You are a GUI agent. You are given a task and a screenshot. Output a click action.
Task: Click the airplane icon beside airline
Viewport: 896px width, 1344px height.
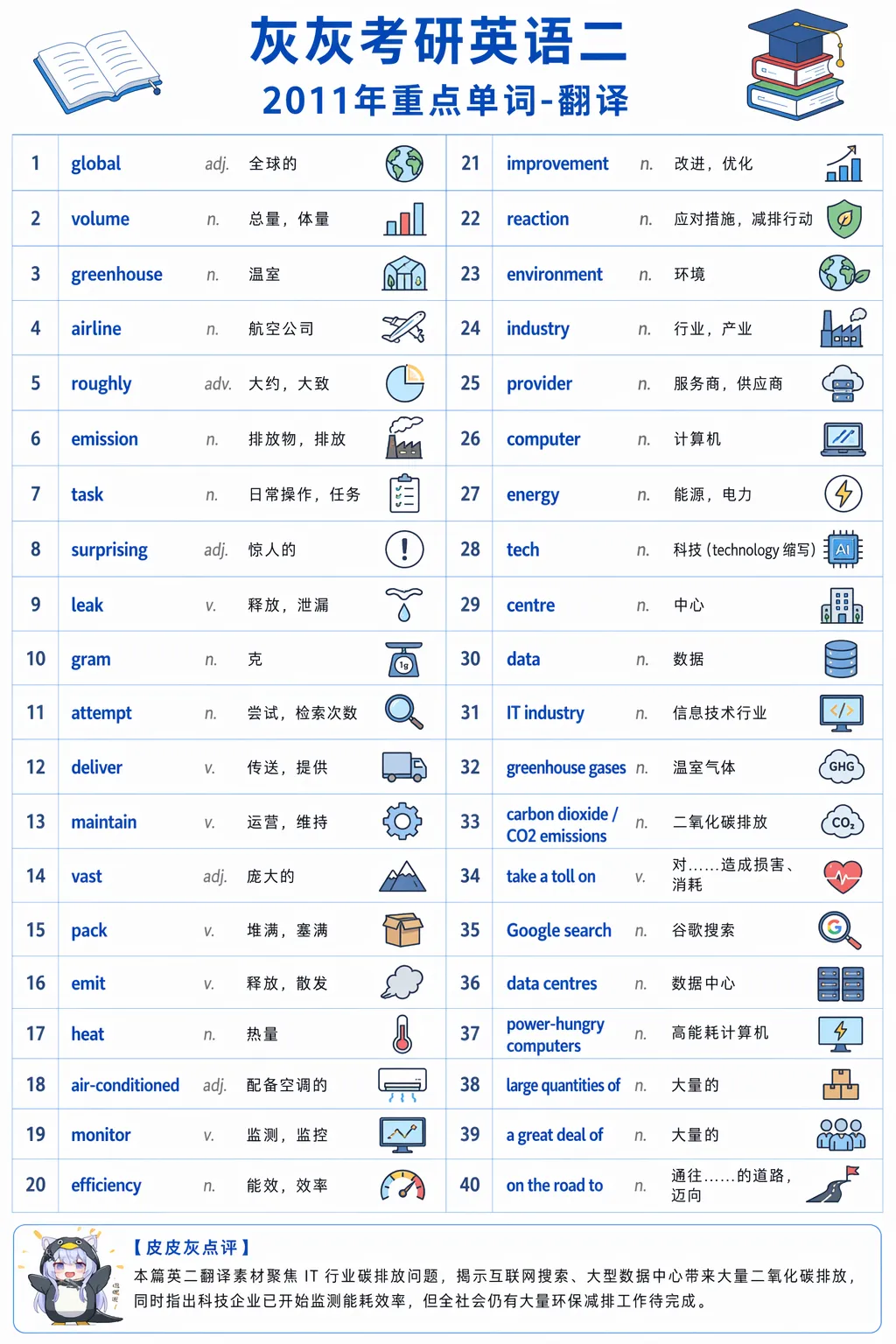tap(404, 328)
